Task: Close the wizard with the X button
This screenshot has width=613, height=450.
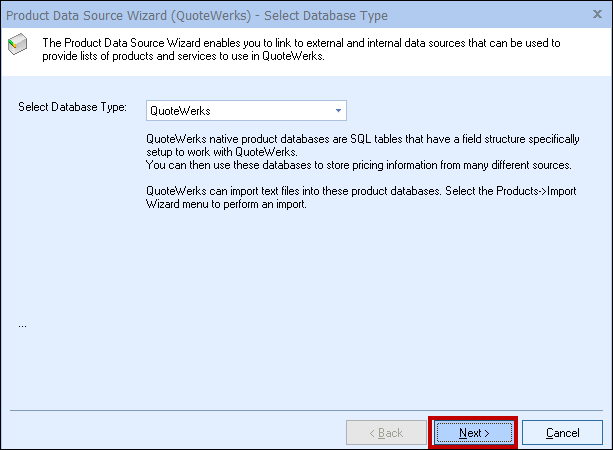Action: pyautogui.click(x=597, y=14)
